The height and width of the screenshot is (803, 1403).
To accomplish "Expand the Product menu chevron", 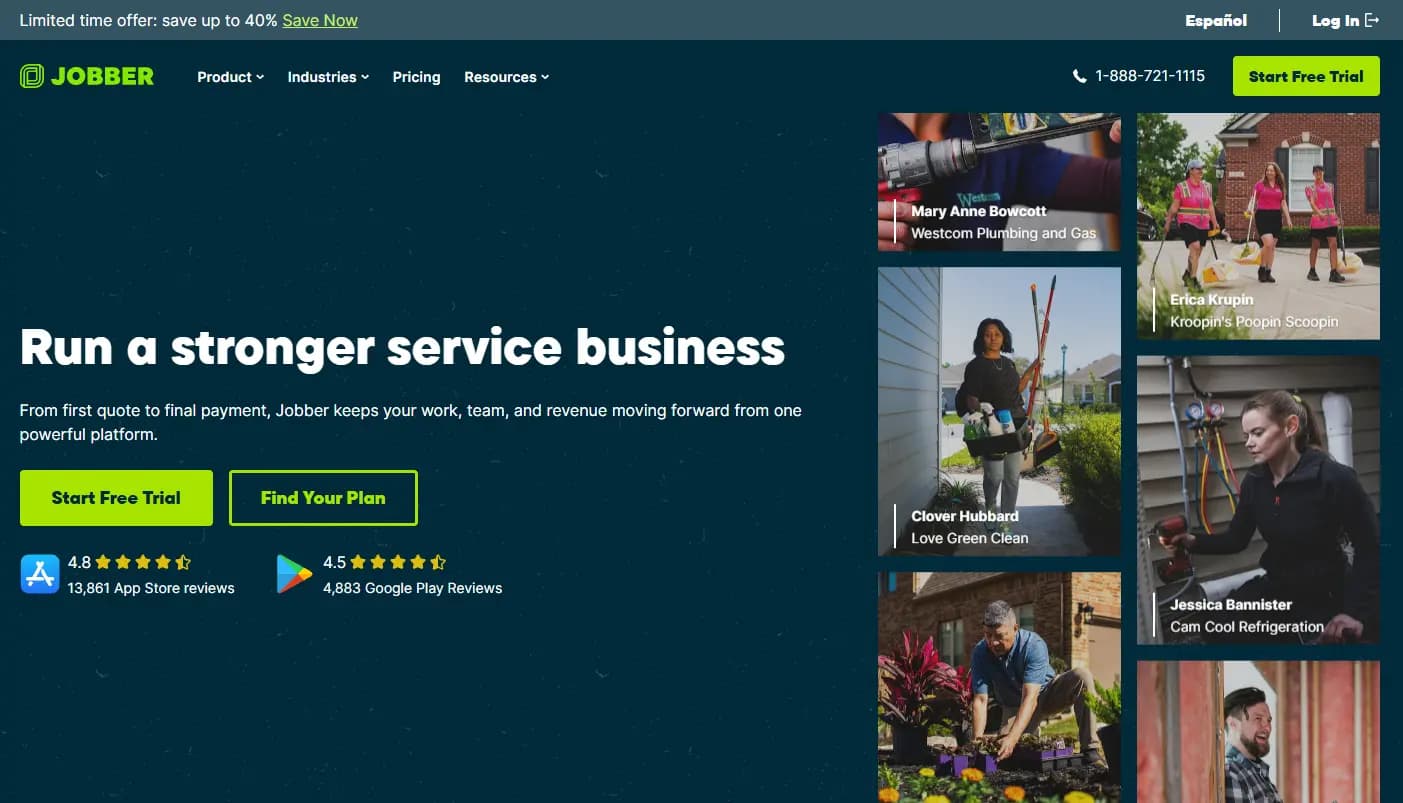I will point(260,77).
